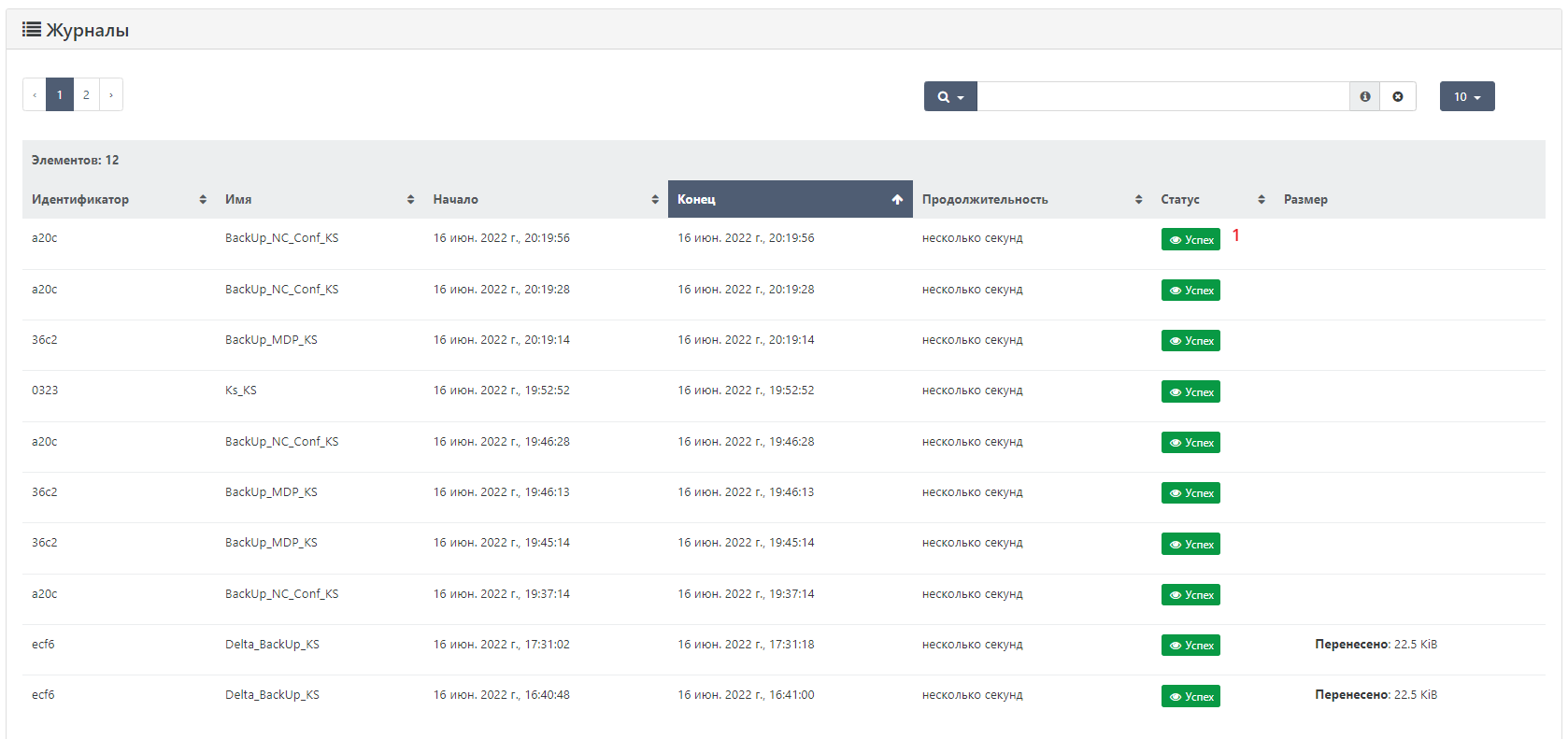Click the end time 17:31:18 cell

746,645
